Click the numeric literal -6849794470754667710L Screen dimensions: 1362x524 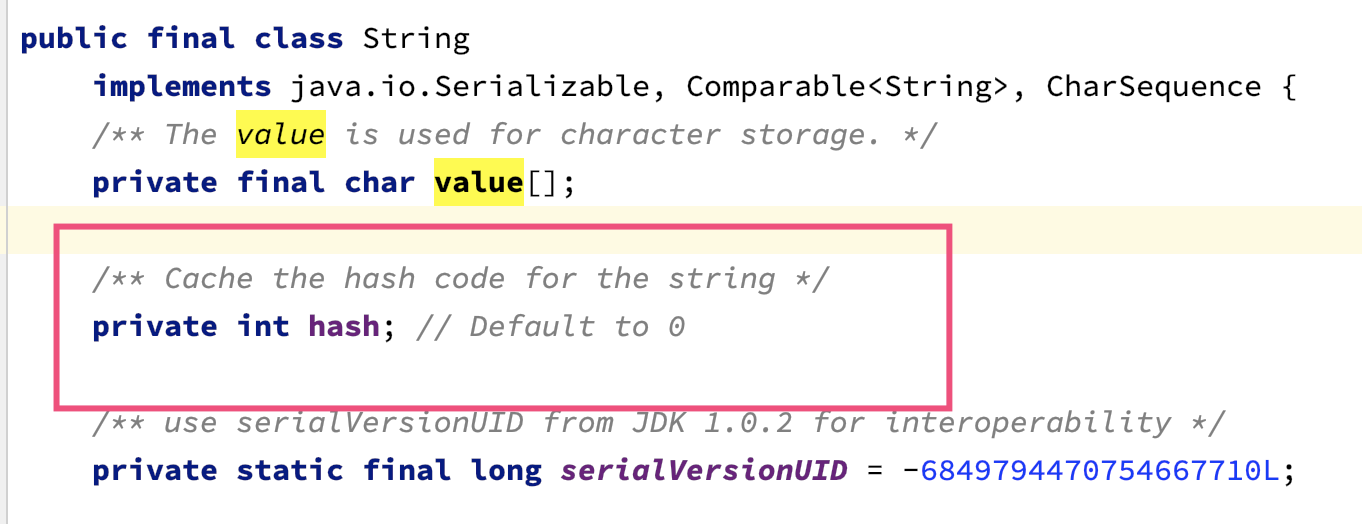(x=1090, y=471)
